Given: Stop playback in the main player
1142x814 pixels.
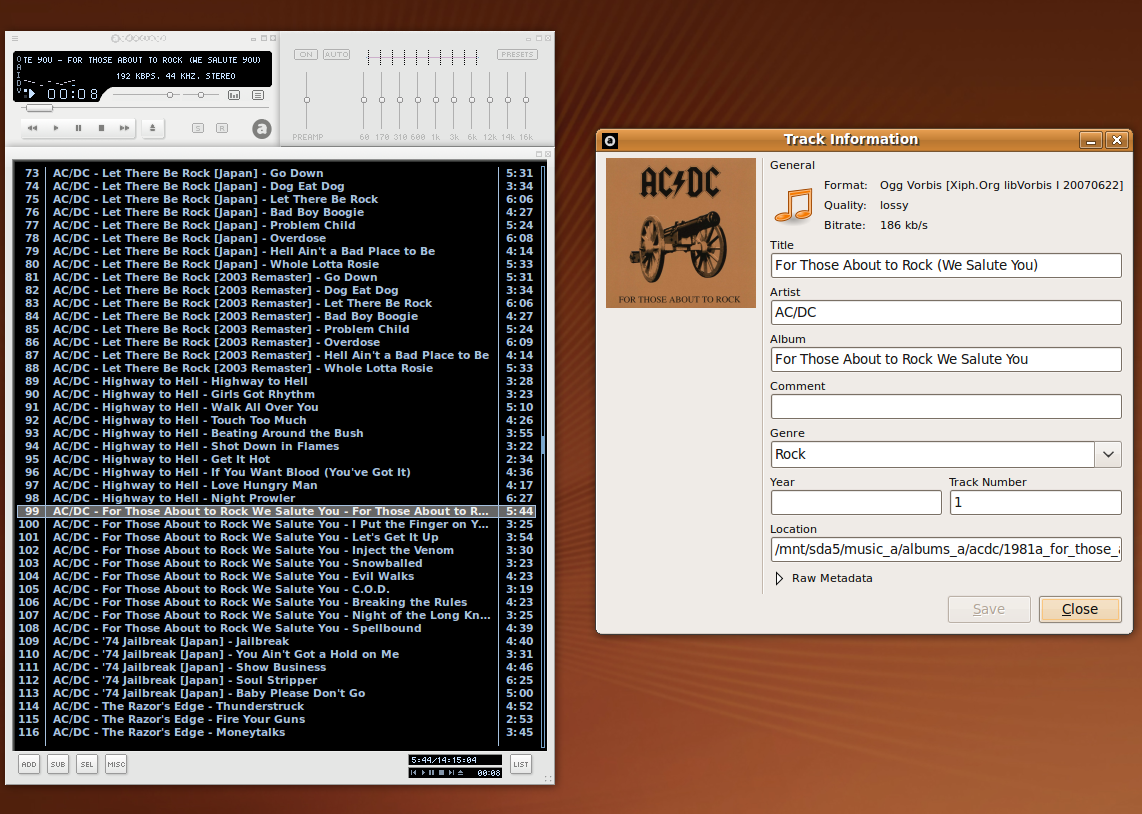Looking at the screenshot, I should [101, 128].
